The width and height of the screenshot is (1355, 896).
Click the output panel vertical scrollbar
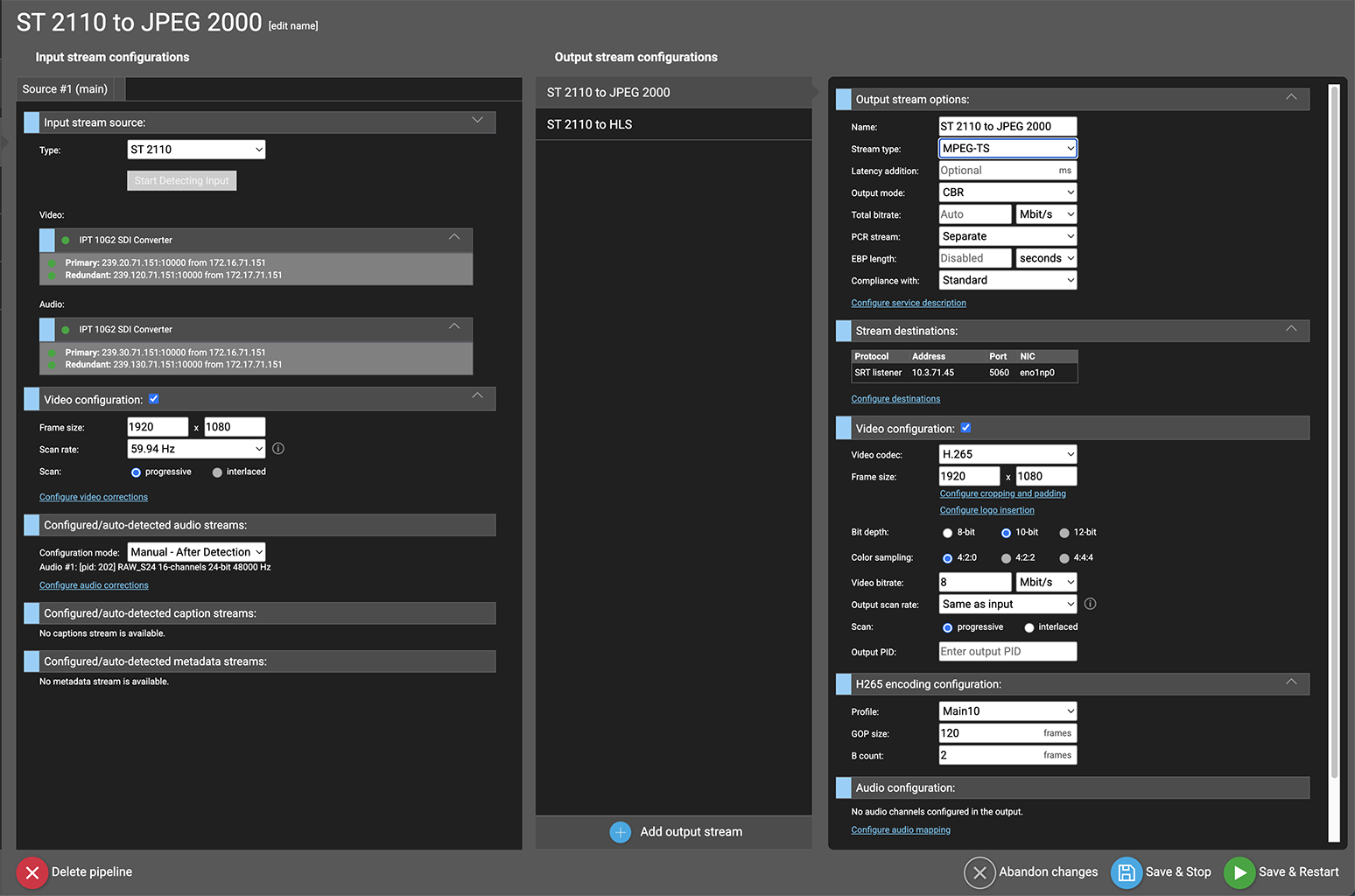pyautogui.click(x=1333, y=437)
